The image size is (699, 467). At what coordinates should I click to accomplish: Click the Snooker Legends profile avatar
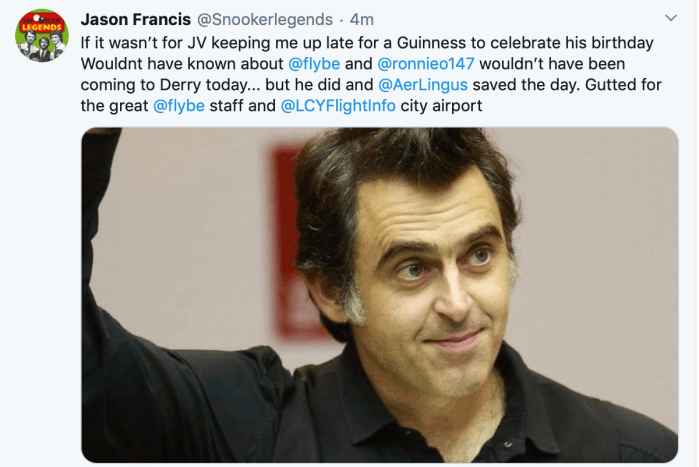pyautogui.click(x=41, y=36)
